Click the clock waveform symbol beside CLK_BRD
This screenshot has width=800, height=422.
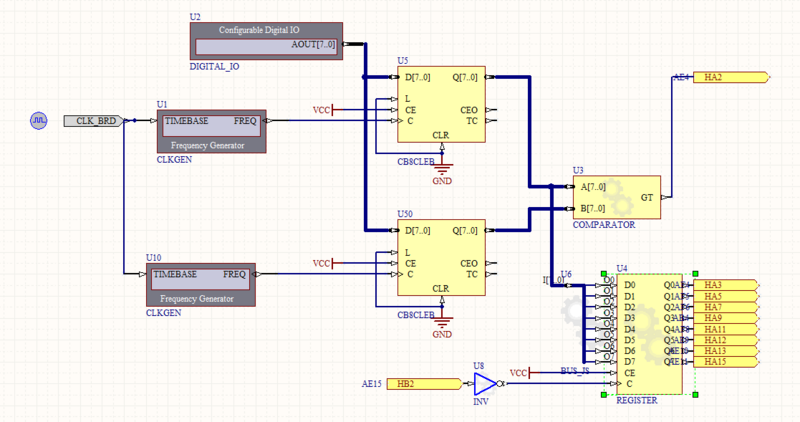click(x=39, y=120)
